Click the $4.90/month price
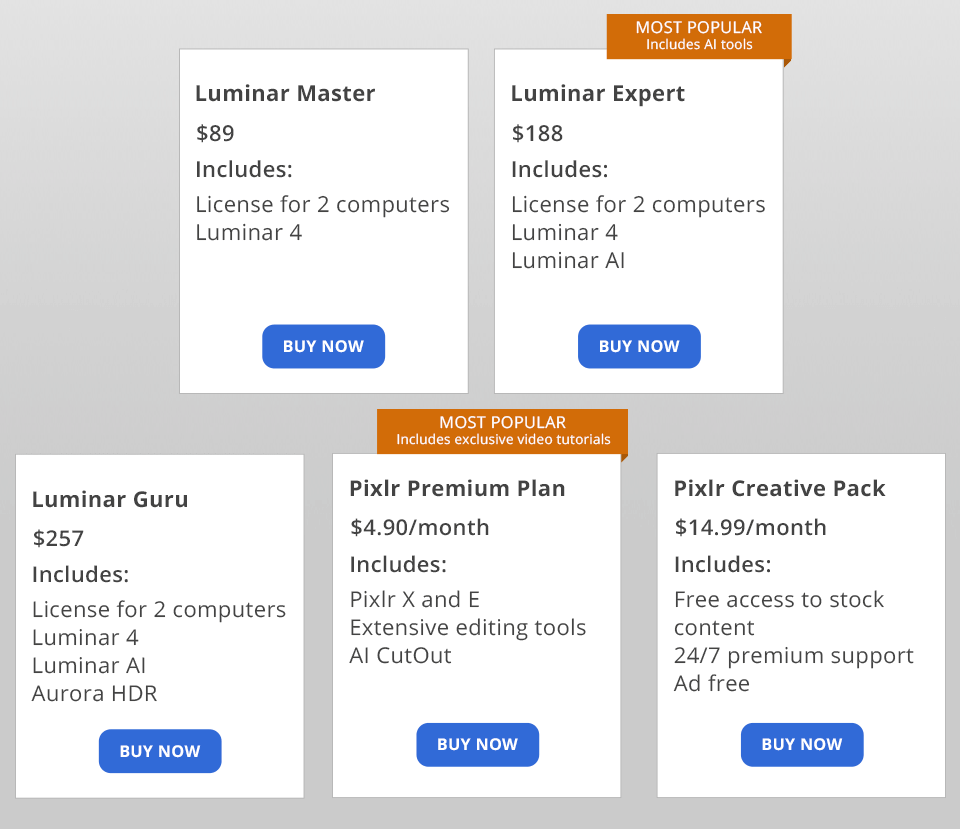Image resolution: width=960 pixels, height=829 pixels. pos(419,527)
